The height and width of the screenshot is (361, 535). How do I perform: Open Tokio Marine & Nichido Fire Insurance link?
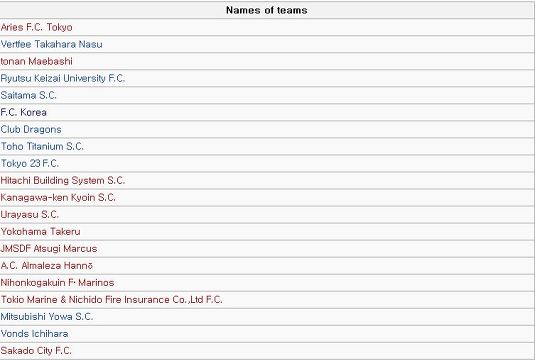[x=112, y=300]
